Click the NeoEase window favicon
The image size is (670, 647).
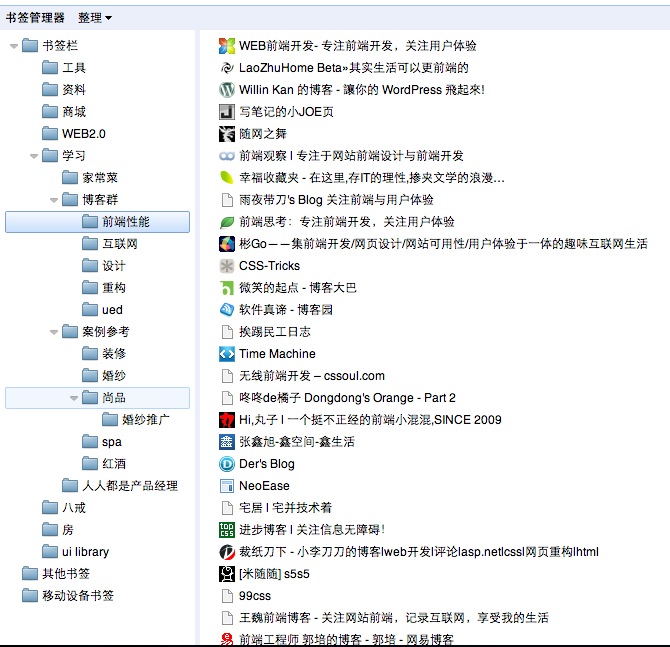(227, 486)
